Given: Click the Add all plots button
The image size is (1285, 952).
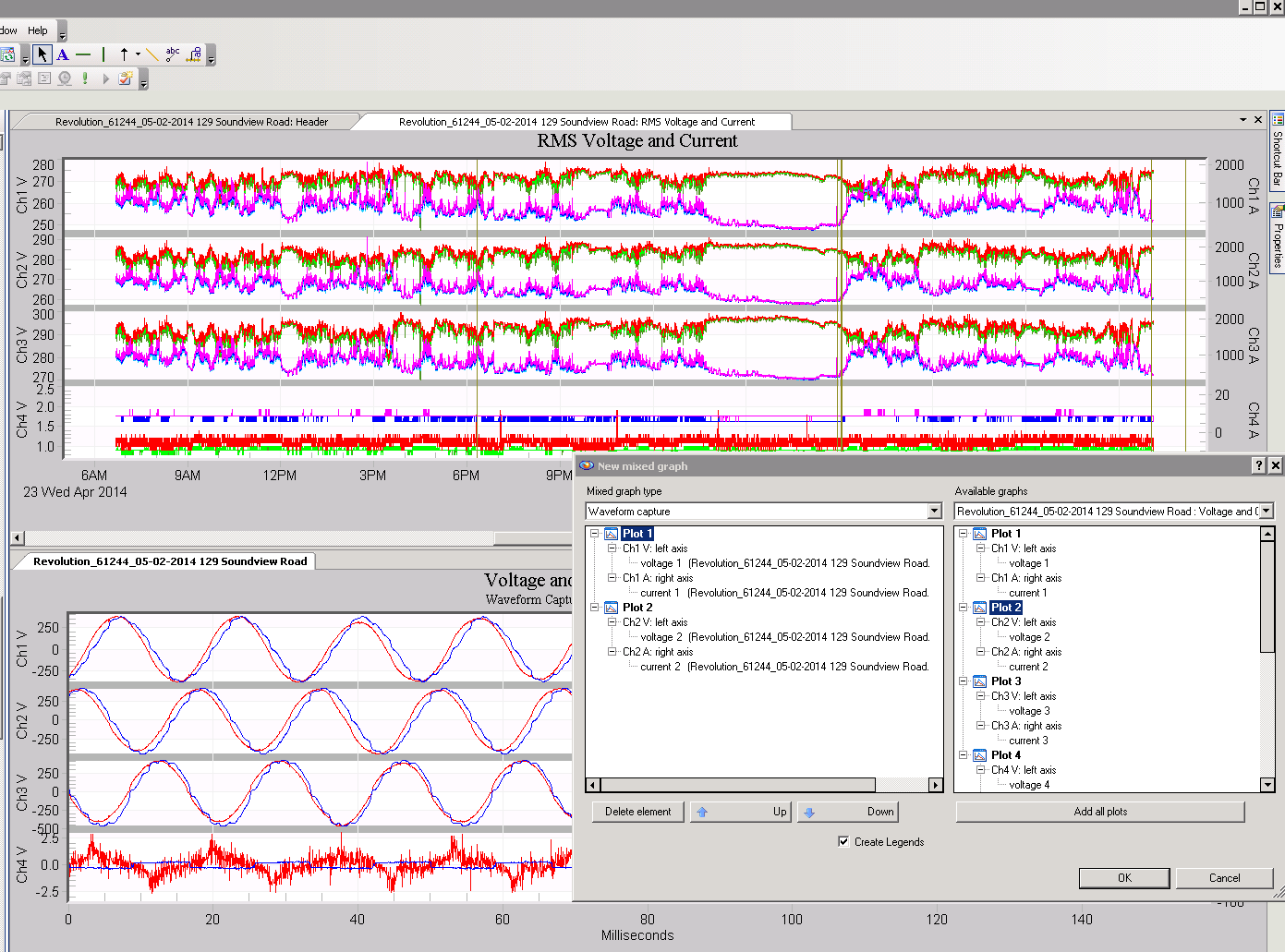Looking at the screenshot, I should point(1099,812).
